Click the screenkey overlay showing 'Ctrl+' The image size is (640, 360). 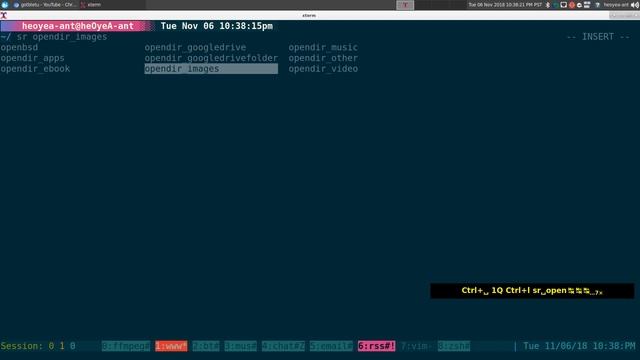[532, 291]
